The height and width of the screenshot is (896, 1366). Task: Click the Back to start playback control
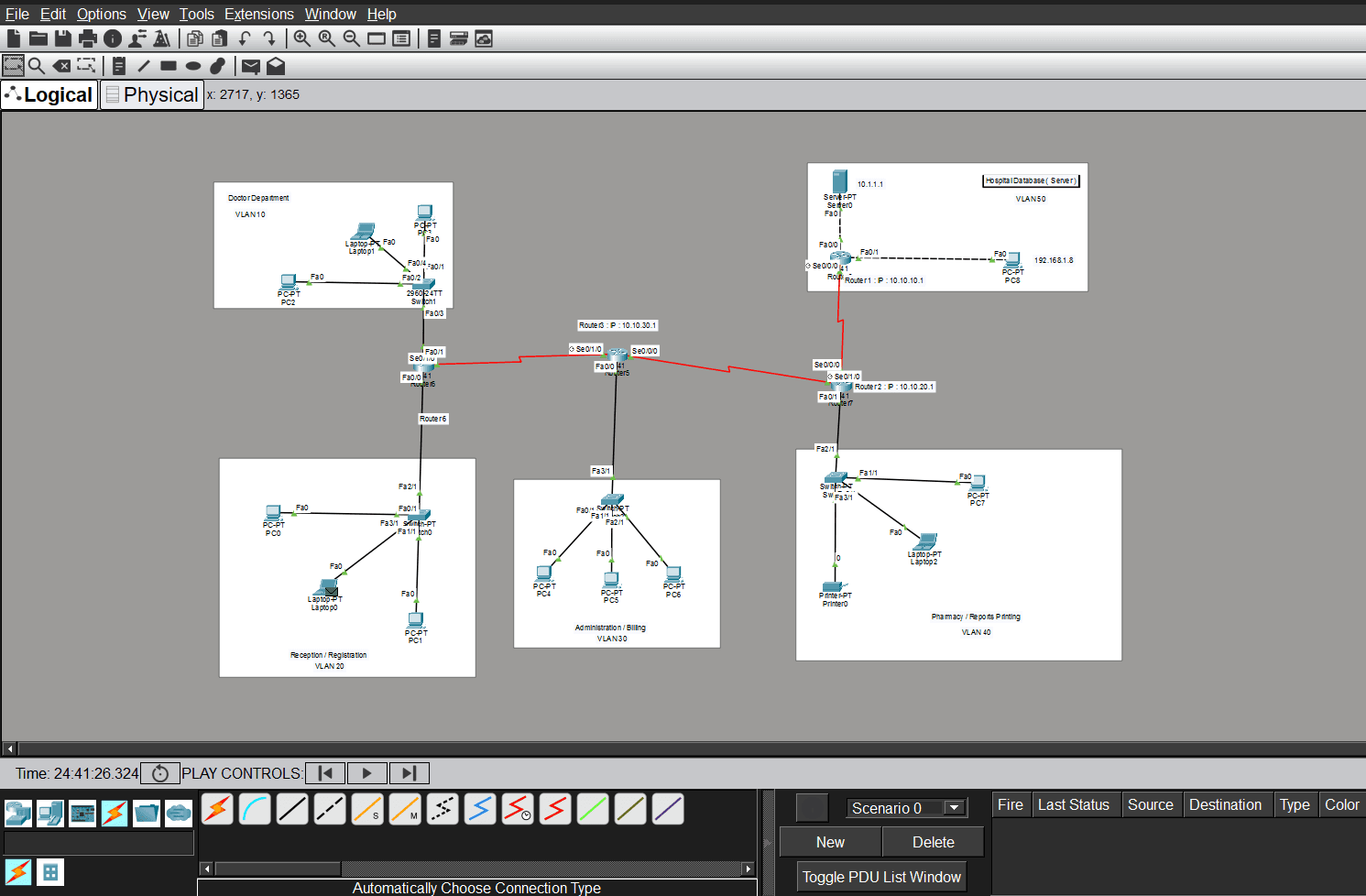(x=325, y=773)
